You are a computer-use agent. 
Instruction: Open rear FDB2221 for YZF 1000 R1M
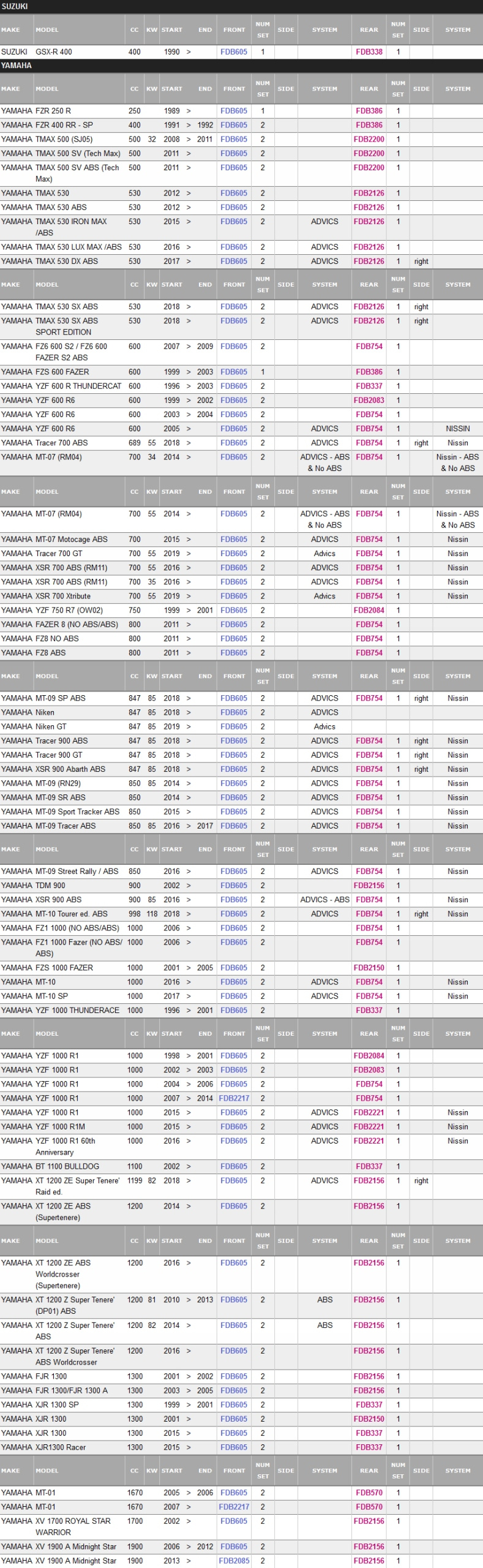pos(369,1126)
